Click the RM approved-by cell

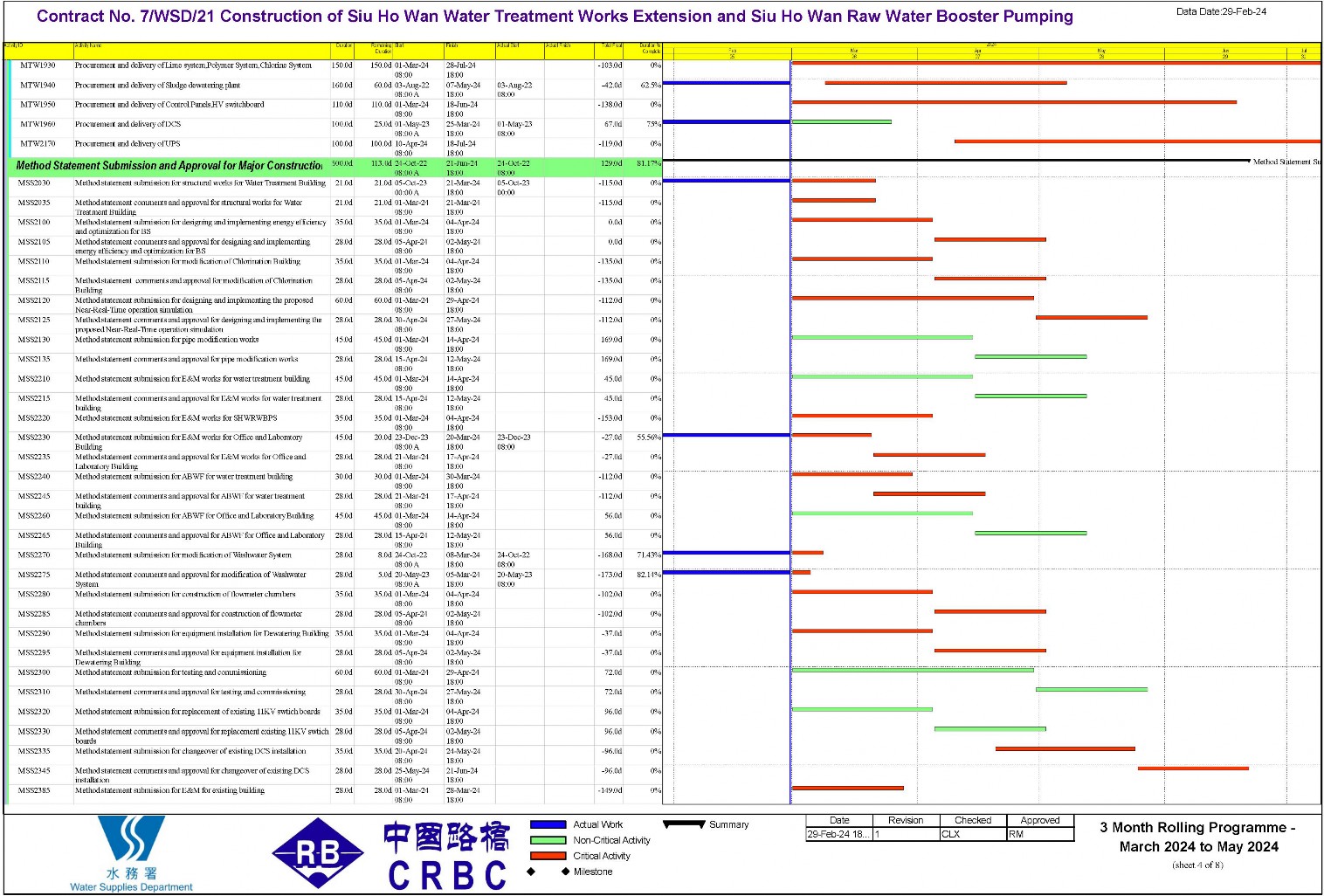tap(1040, 834)
